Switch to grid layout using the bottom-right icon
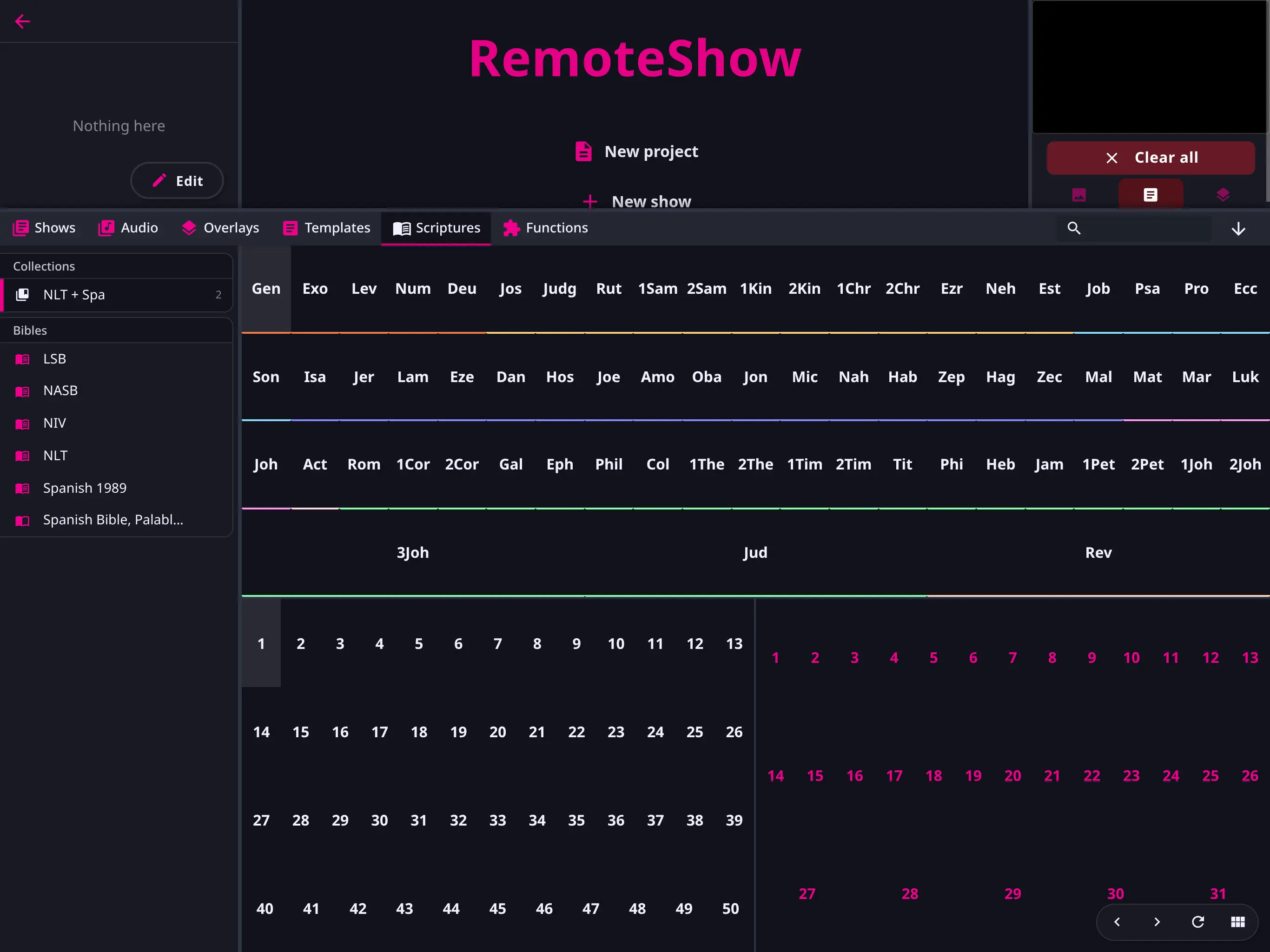1270x952 pixels. (x=1238, y=922)
